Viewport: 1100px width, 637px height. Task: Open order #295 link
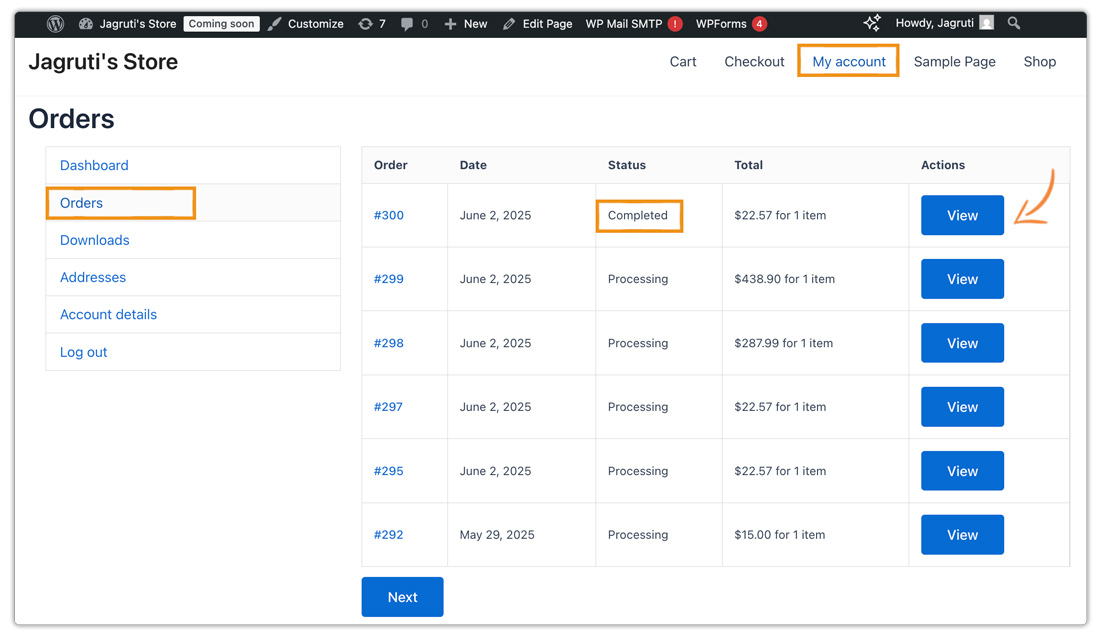(x=389, y=471)
